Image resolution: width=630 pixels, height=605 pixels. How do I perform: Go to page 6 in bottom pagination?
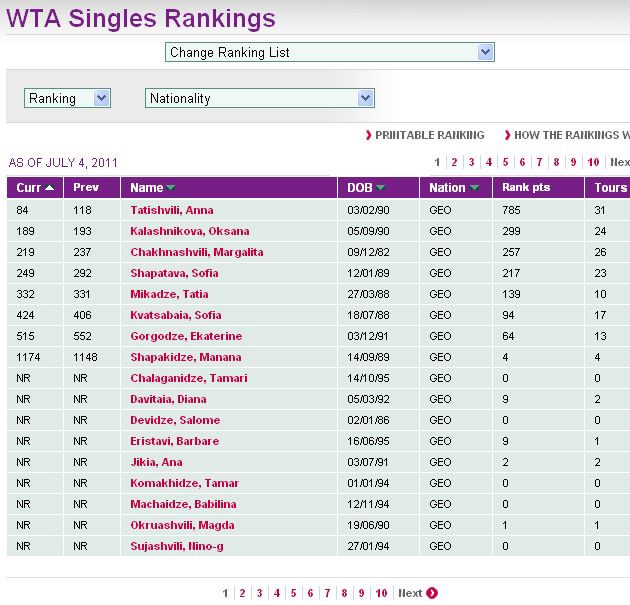click(310, 593)
